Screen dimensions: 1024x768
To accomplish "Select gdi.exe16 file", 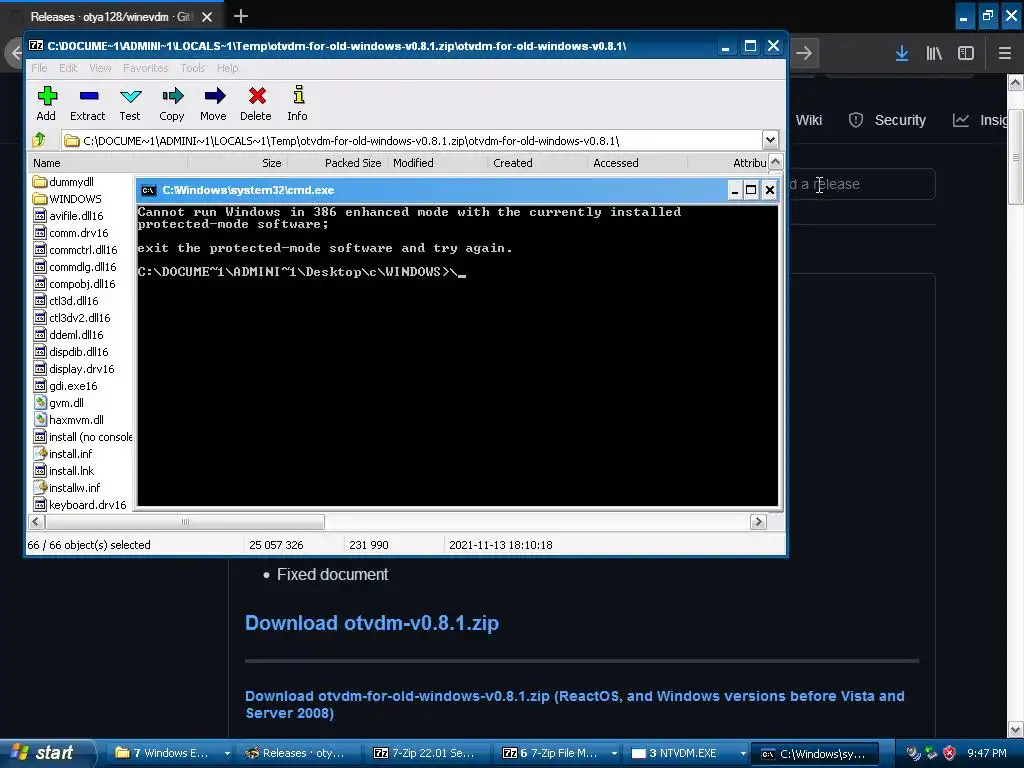I will (x=65, y=385).
